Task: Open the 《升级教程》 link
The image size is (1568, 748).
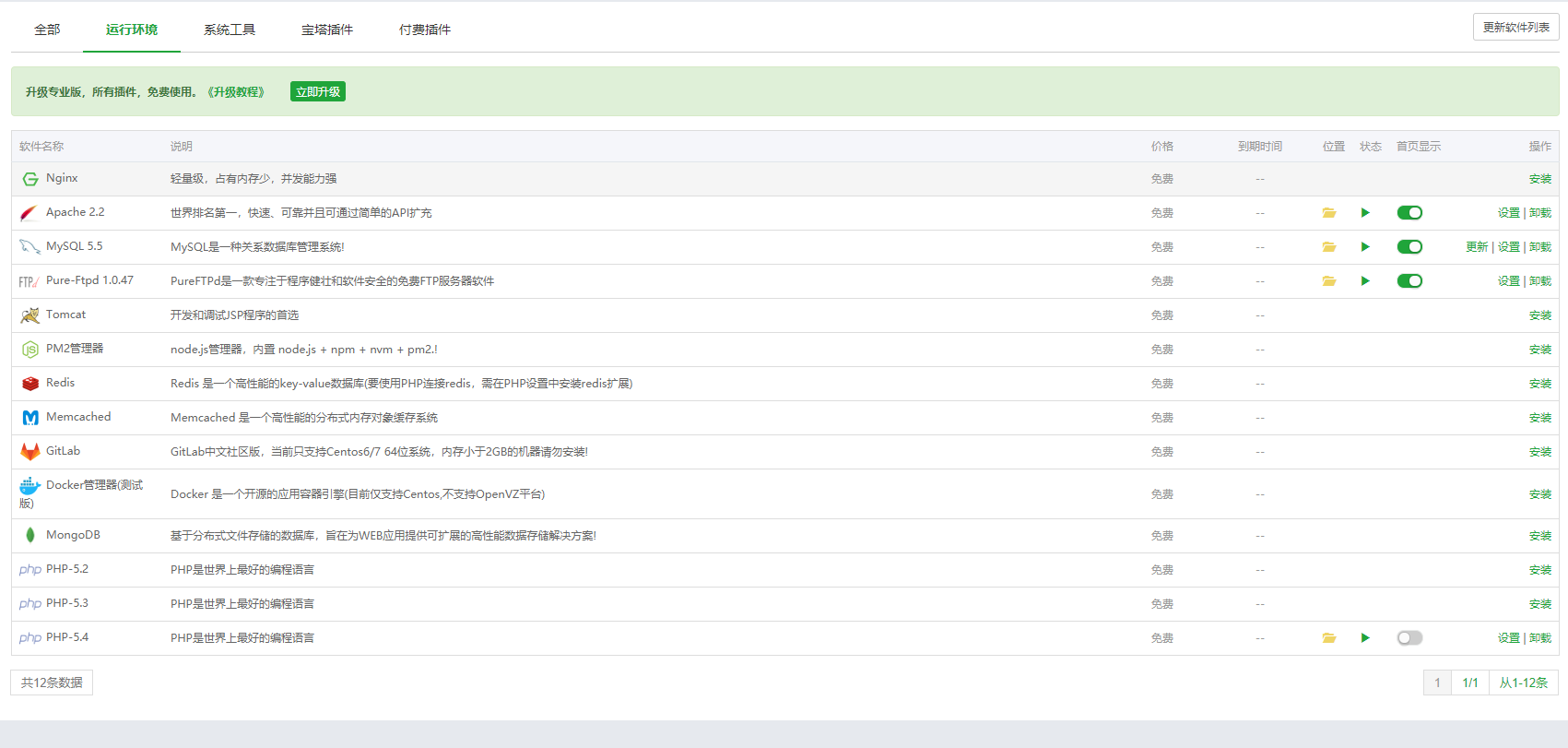Action: pos(236,92)
